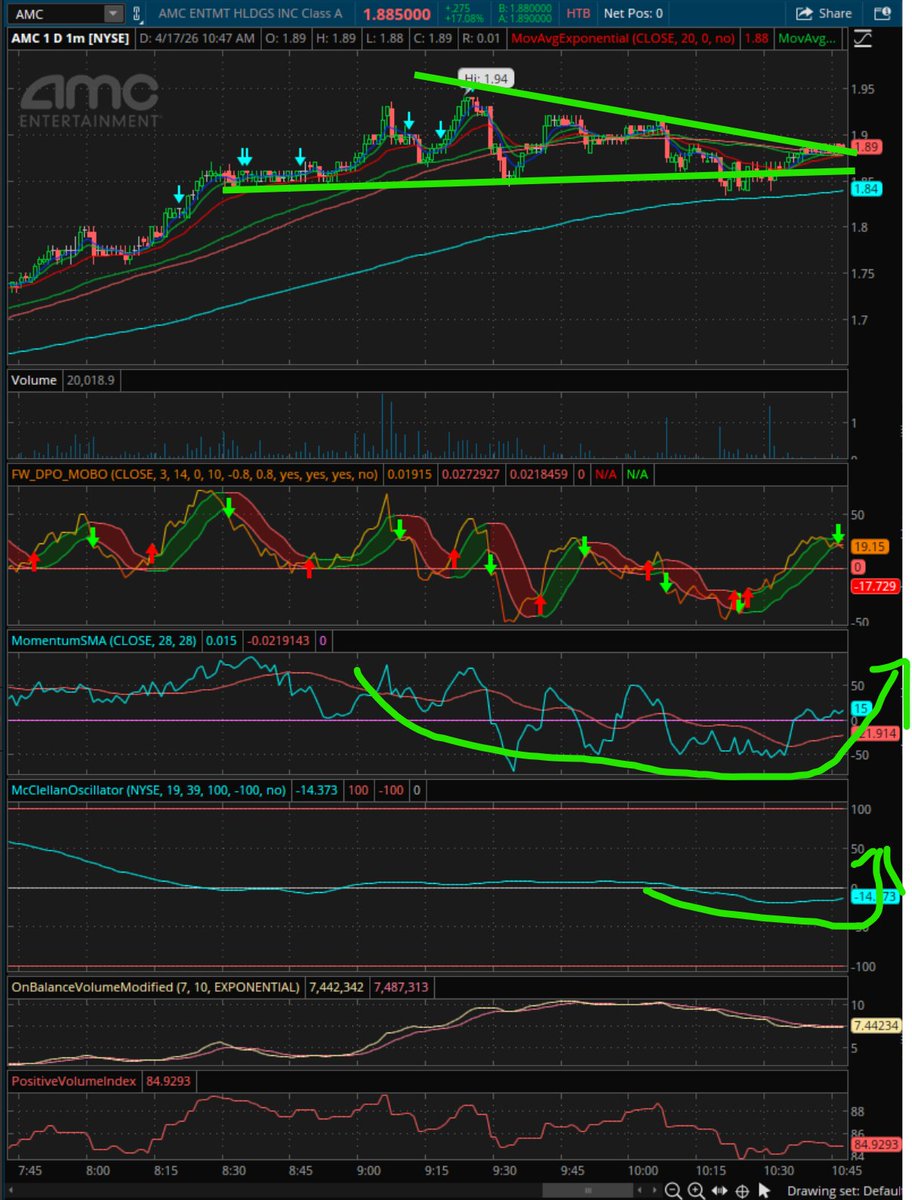Click the truncated green 'MovAvg...' study label

pyautogui.click(x=806, y=38)
